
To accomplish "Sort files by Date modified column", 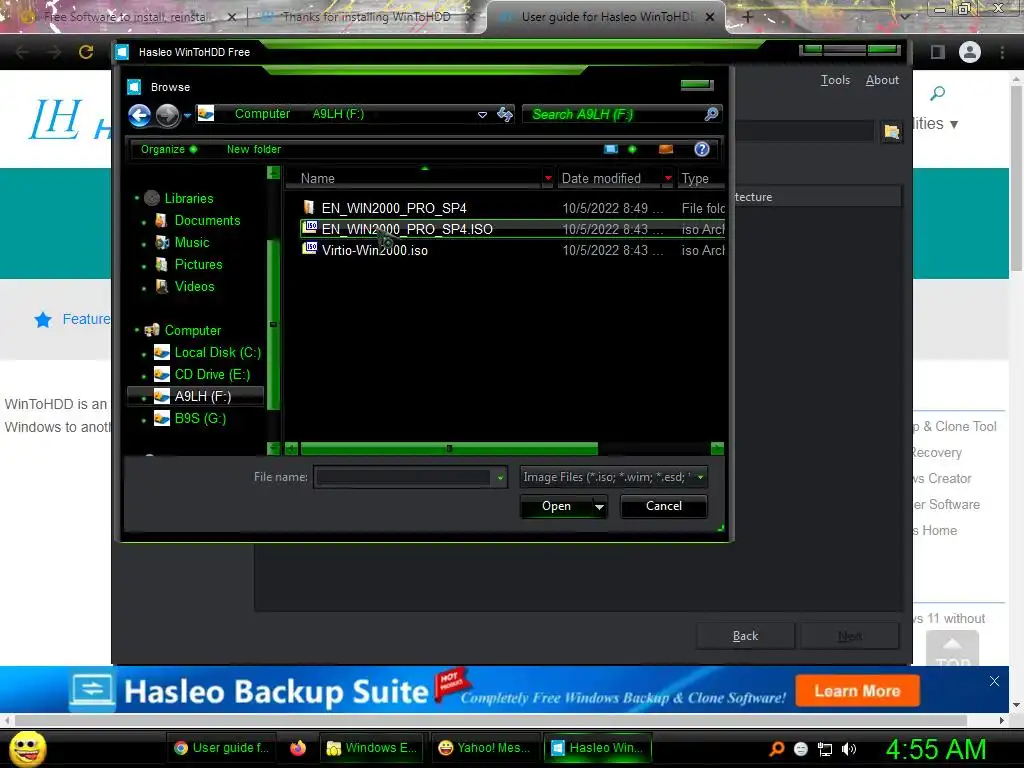I will point(601,178).
